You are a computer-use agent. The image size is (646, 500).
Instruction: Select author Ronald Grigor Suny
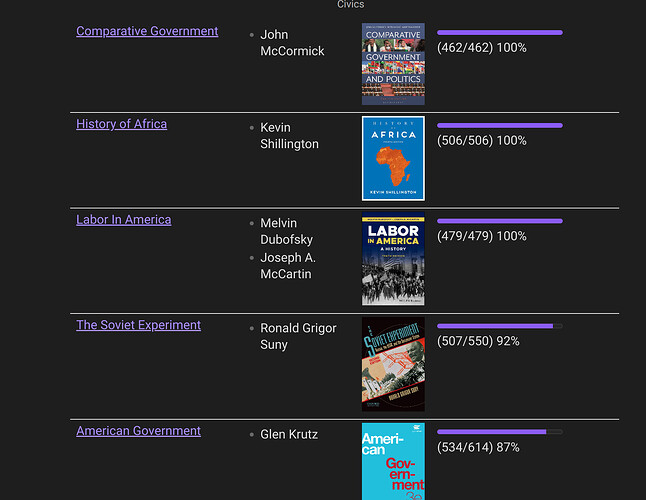(298, 336)
